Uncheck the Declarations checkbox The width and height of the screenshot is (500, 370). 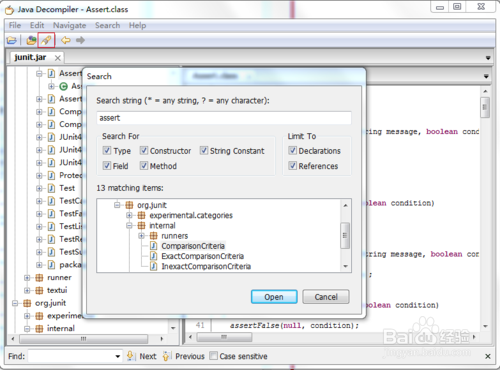[292, 151]
